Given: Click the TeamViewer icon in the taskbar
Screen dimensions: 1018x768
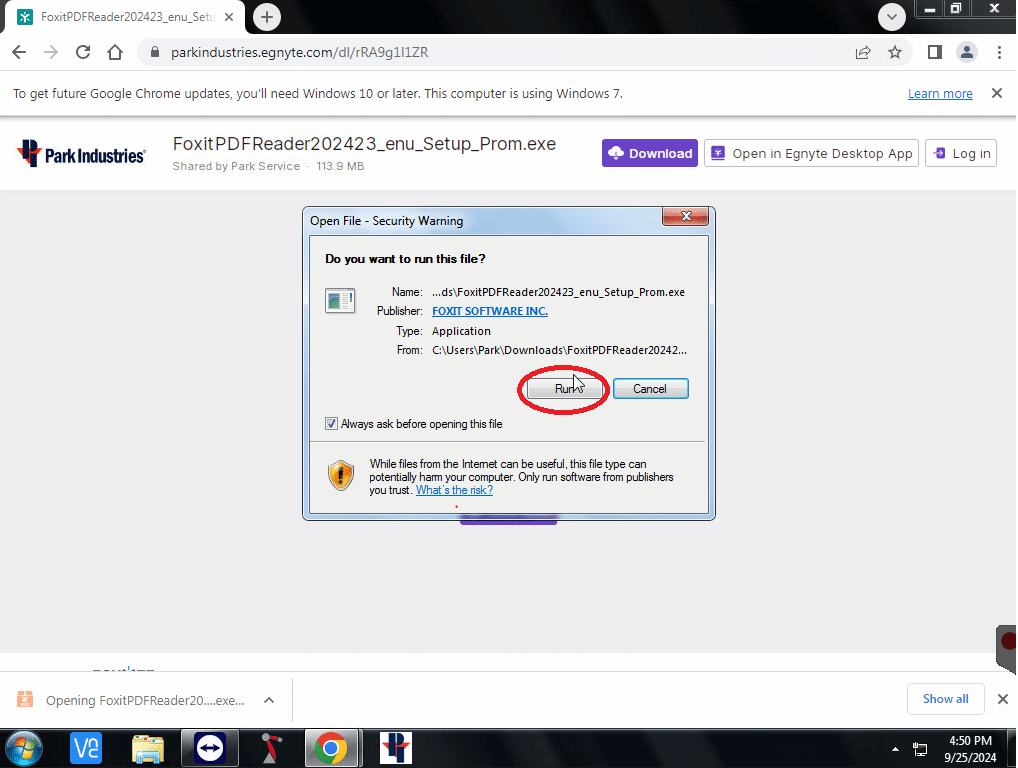Looking at the screenshot, I should coord(210,748).
